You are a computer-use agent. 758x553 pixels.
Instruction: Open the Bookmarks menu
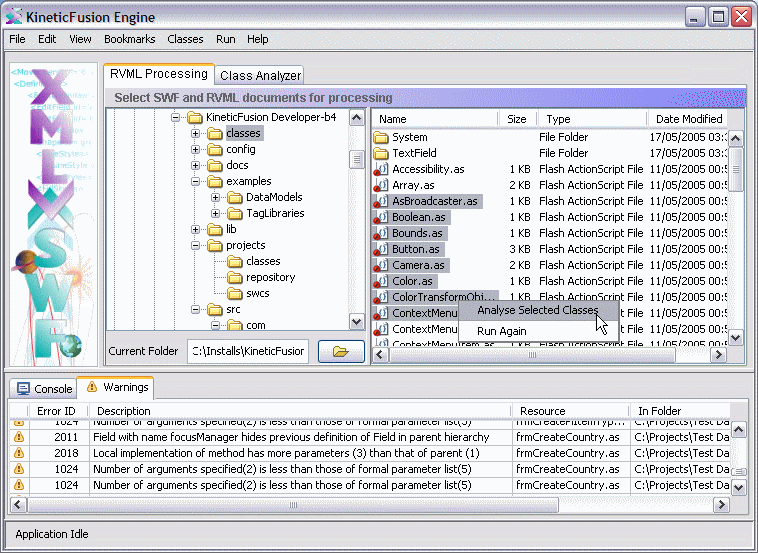point(129,39)
